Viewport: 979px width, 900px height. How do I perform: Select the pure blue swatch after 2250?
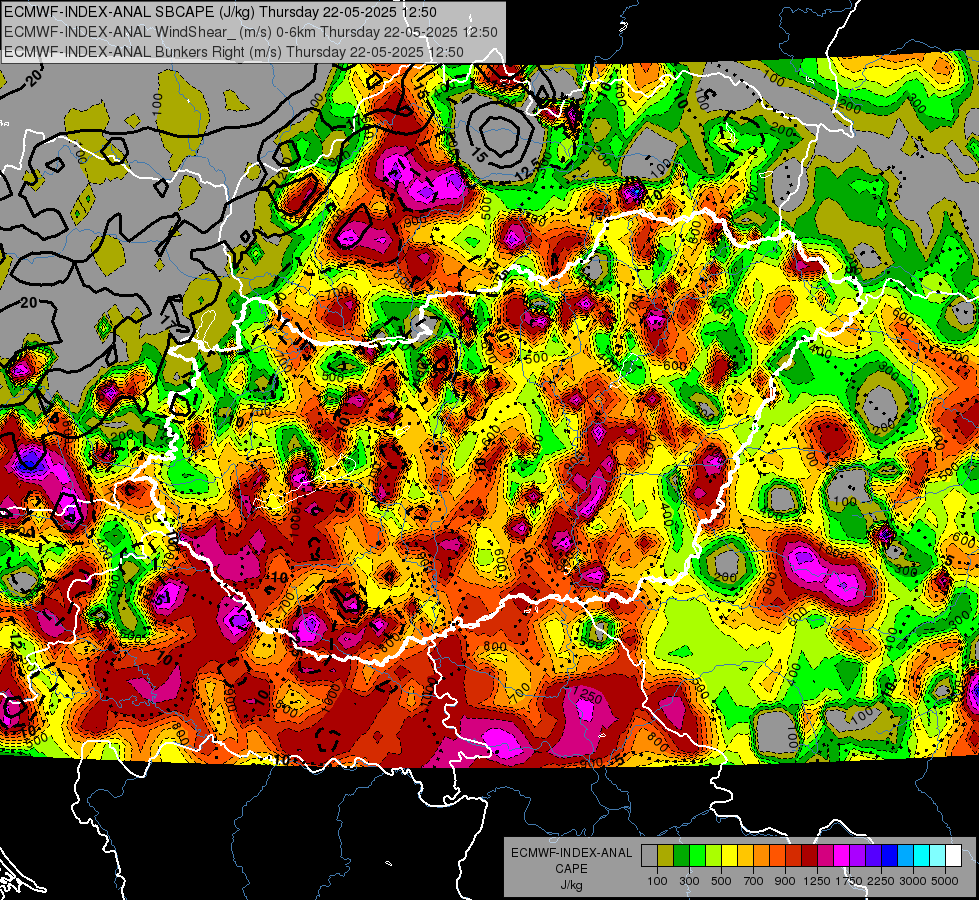tap(890, 856)
